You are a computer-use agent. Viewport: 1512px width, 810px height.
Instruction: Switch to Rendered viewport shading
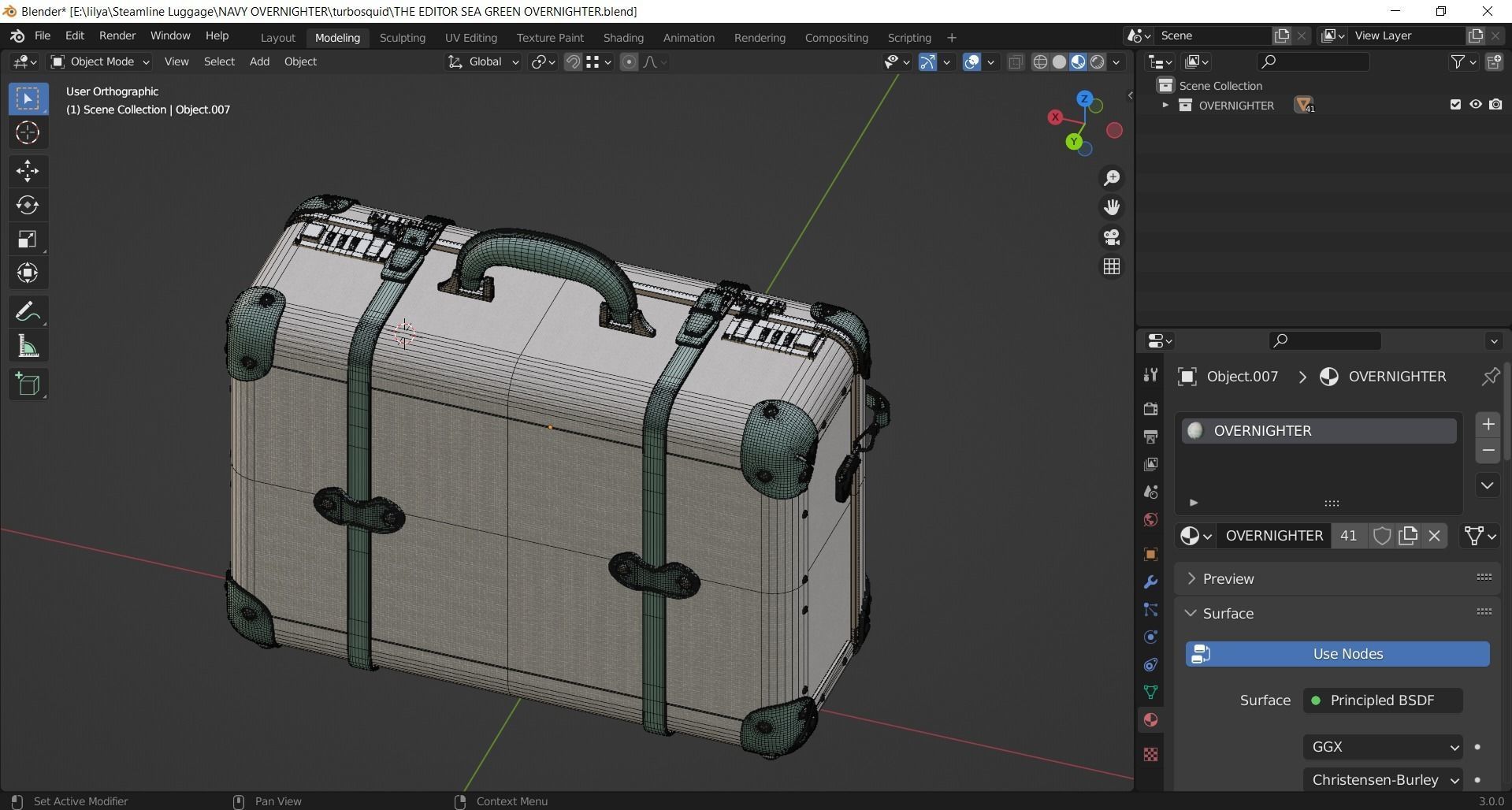1098,61
